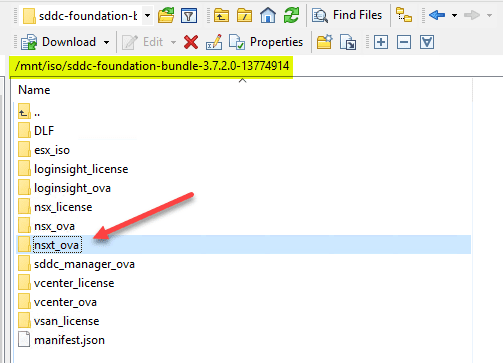This screenshot has width=503, height=363.
Task: Refresh the directory with green arrows icon
Action: pos(291,15)
